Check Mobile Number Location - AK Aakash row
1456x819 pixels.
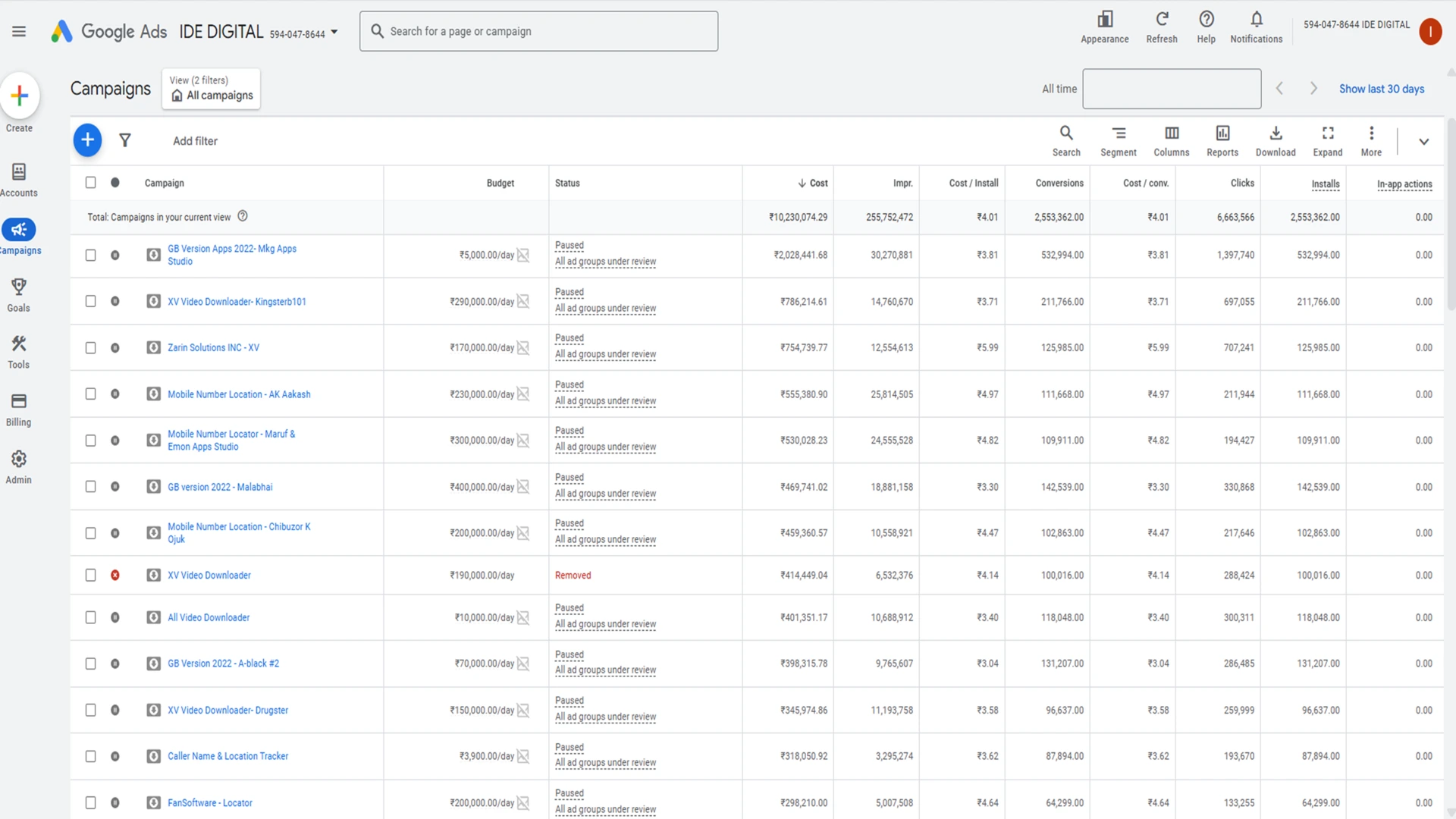(x=90, y=394)
